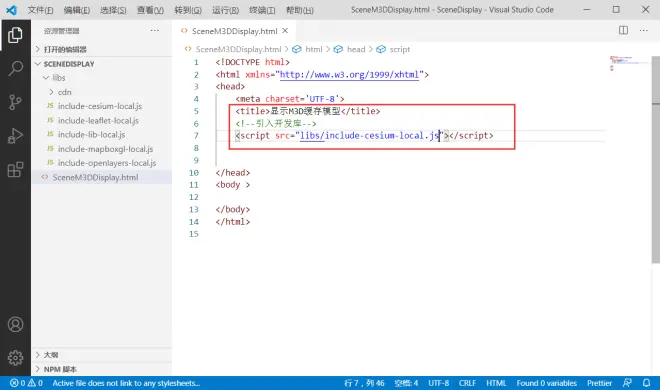Screen dimensions: 660x390
Task: Open the Search view icon
Action: click(15, 68)
